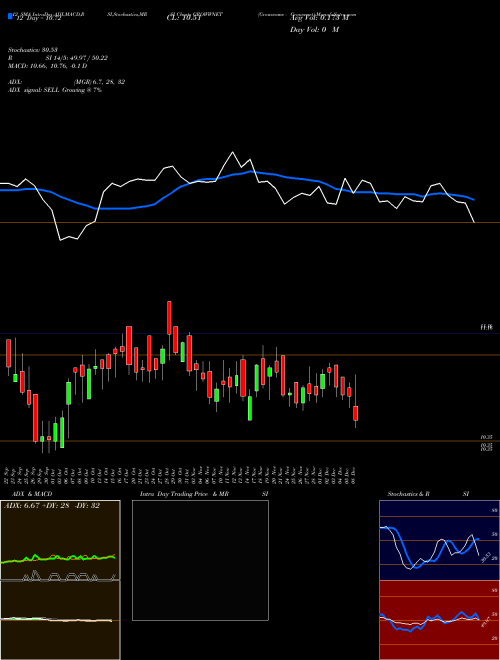Image resolution: width=500 pixels, height=660 pixels.
Task: Click the 'ADX: 6.67 +DY: 28 -DY: 32' header
Action: coord(52,506)
